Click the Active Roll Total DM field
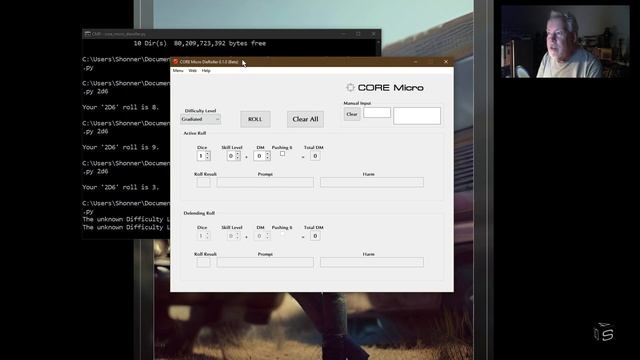Screen dimensions: 640x360 click(315, 156)
